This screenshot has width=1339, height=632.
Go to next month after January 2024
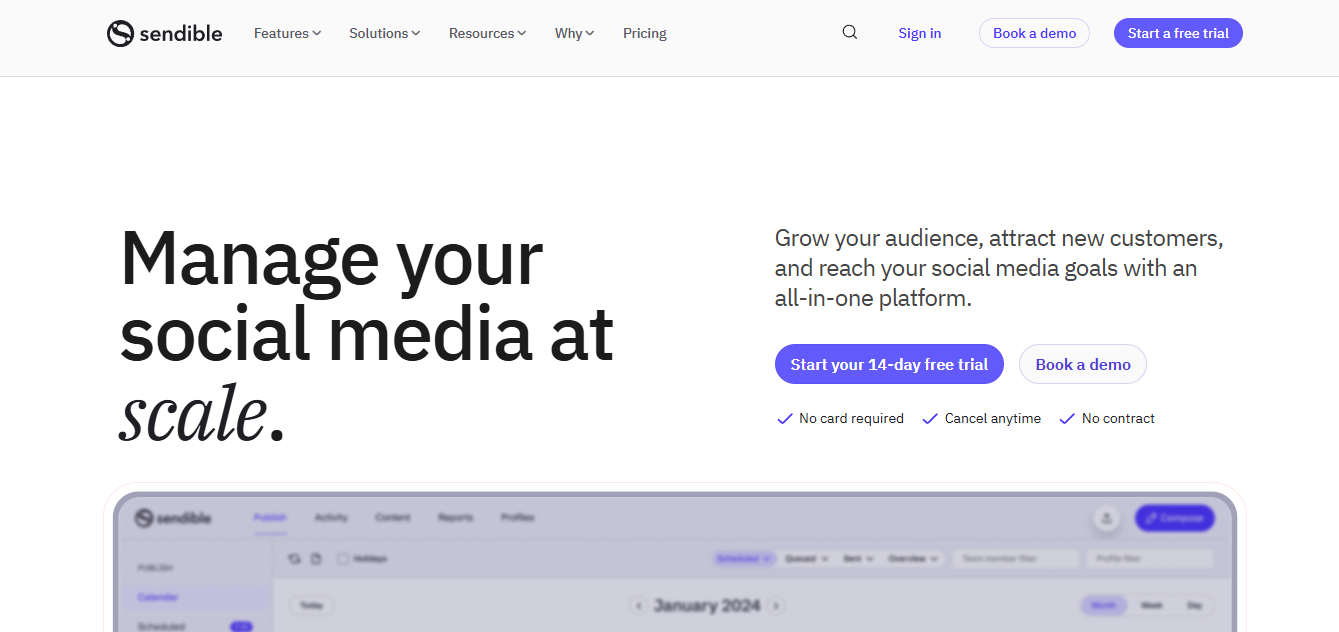coord(775,605)
